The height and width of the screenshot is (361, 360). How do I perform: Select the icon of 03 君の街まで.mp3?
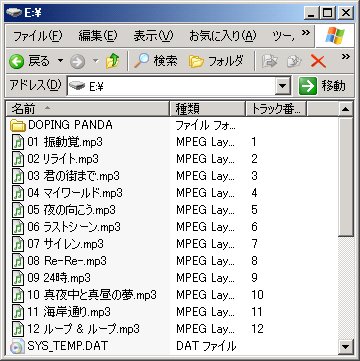pos(18,177)
